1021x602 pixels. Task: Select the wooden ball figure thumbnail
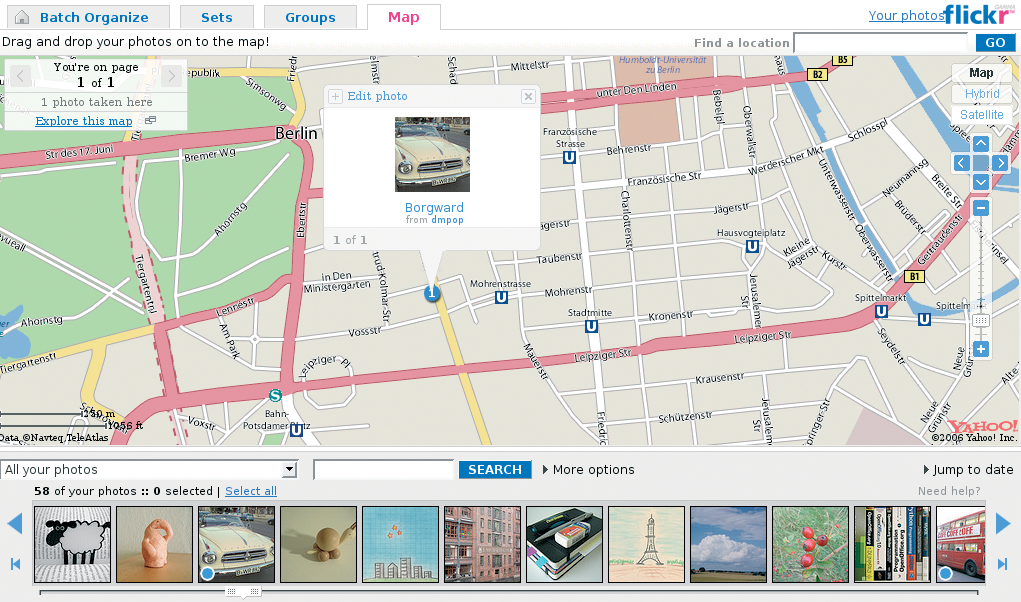coord(318,544)
